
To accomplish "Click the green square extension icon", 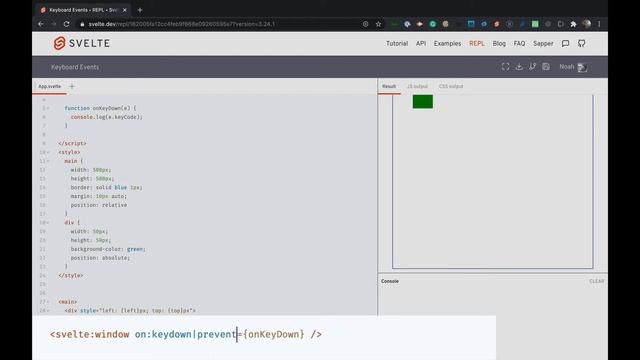I will click(535, 24).
